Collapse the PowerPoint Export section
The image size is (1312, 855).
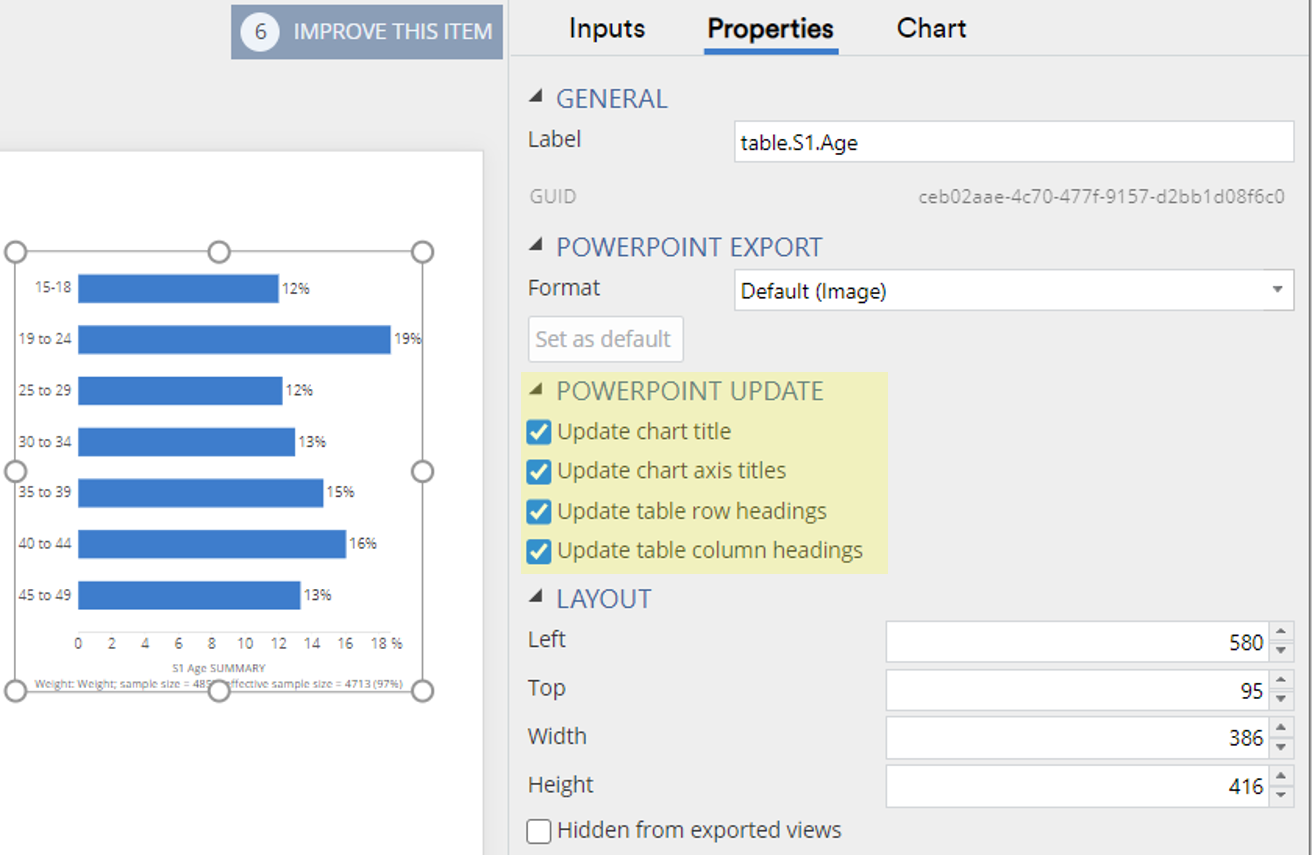536,245
